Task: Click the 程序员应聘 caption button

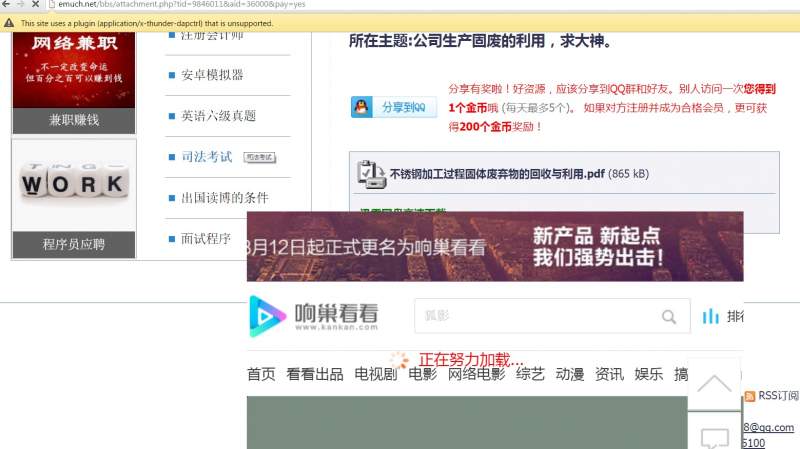Action: (x=74, y=244)
